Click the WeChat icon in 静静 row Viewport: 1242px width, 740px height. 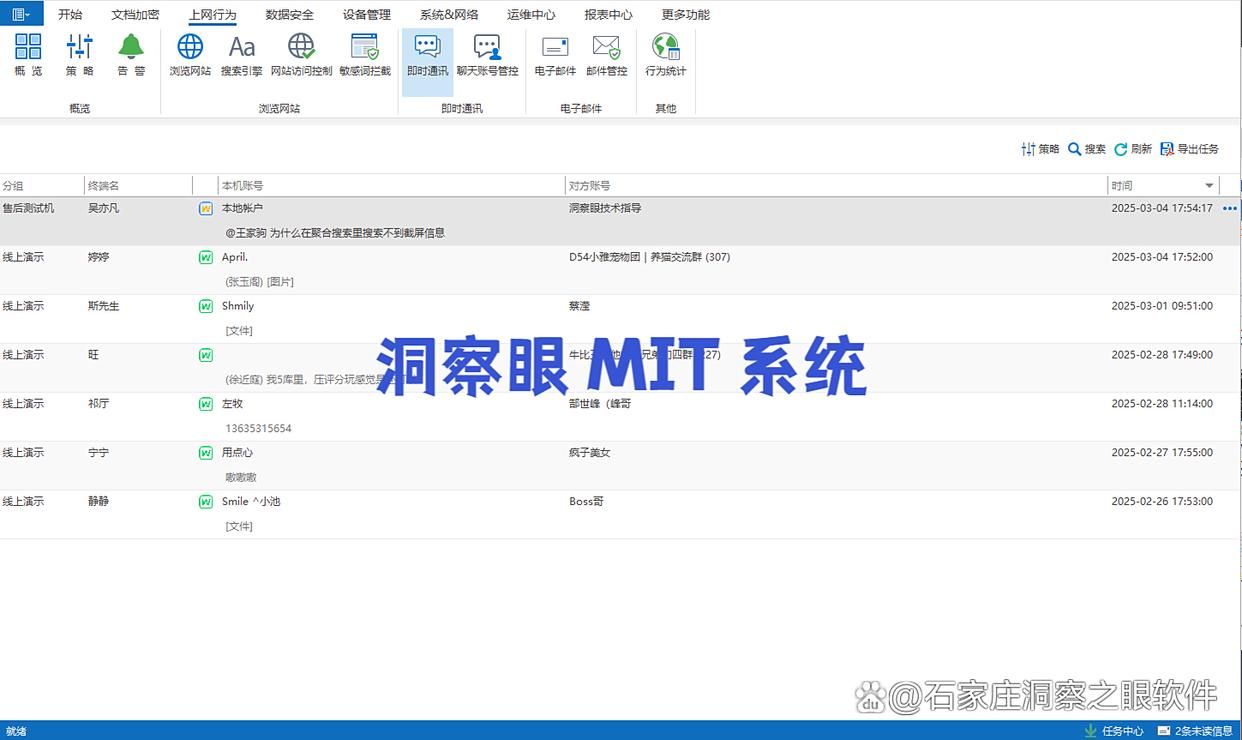(x=206, y=503)
